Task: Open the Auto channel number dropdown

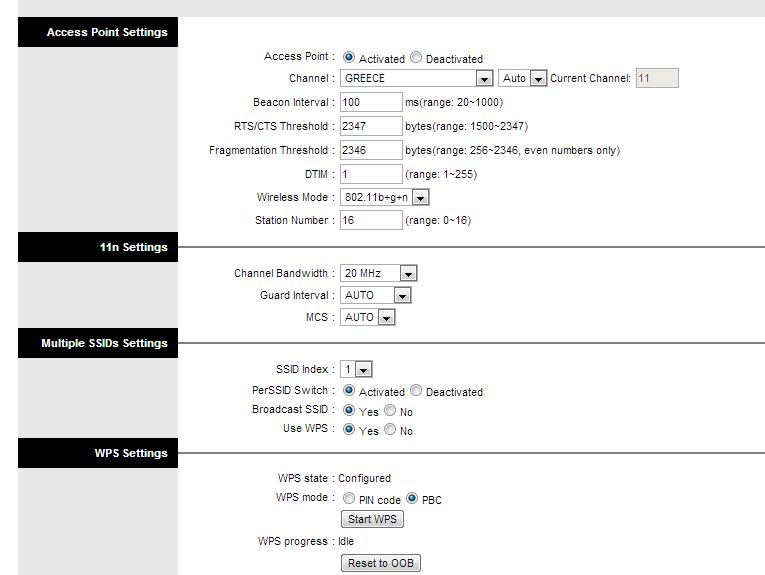Action: (x=523, y=78)
